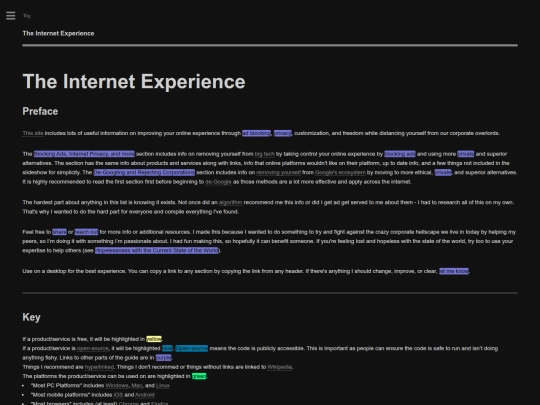
Task: Open the 'removing yourself' link
Action: (x=278, y=173)
